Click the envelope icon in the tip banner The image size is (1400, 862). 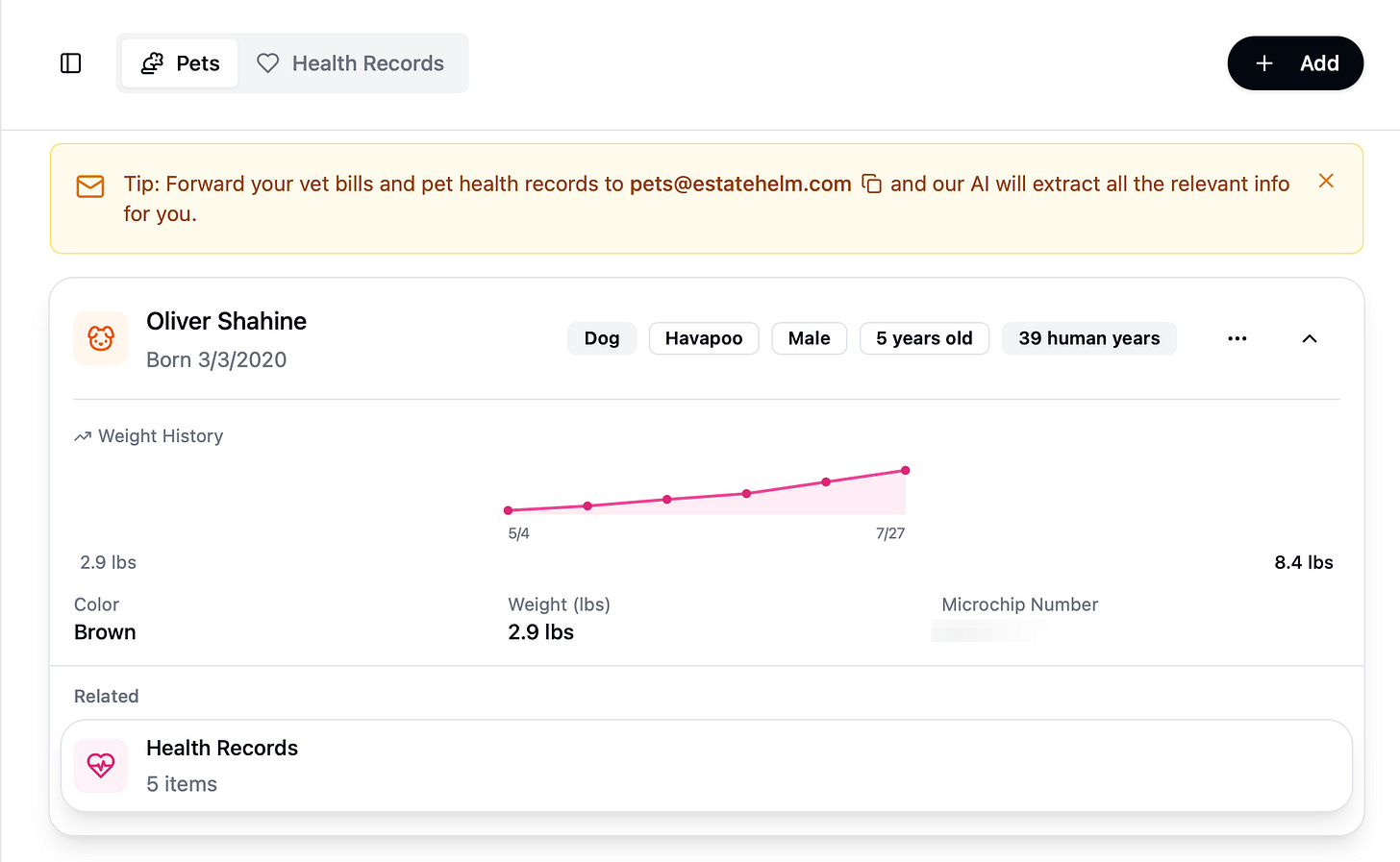pos(90,185)
